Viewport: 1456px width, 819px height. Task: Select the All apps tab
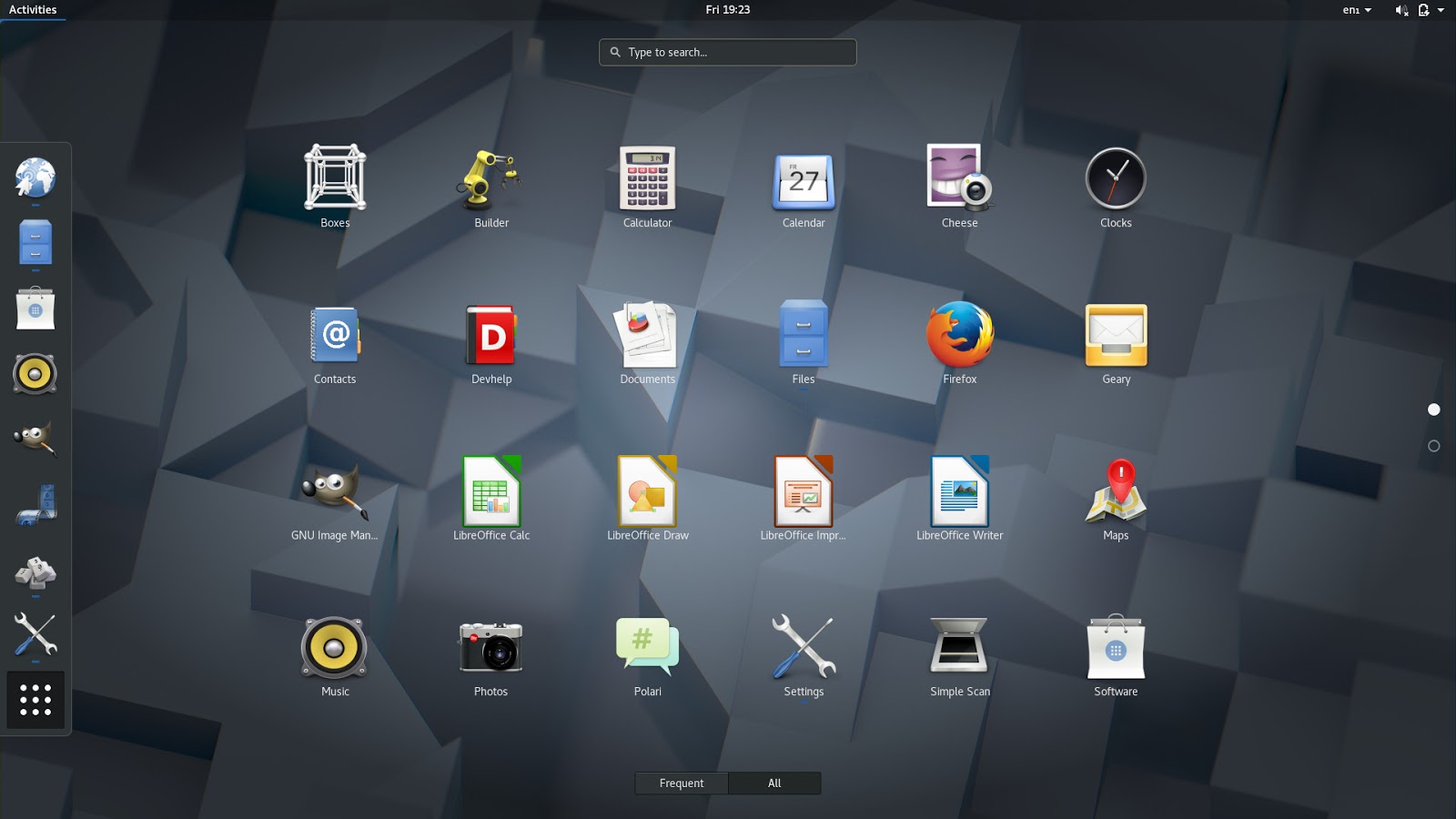[x=774, y=783]
